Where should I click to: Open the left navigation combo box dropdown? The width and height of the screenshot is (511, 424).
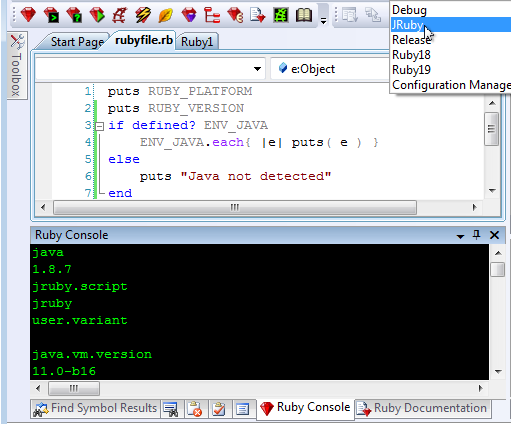[x=257, y=69]
